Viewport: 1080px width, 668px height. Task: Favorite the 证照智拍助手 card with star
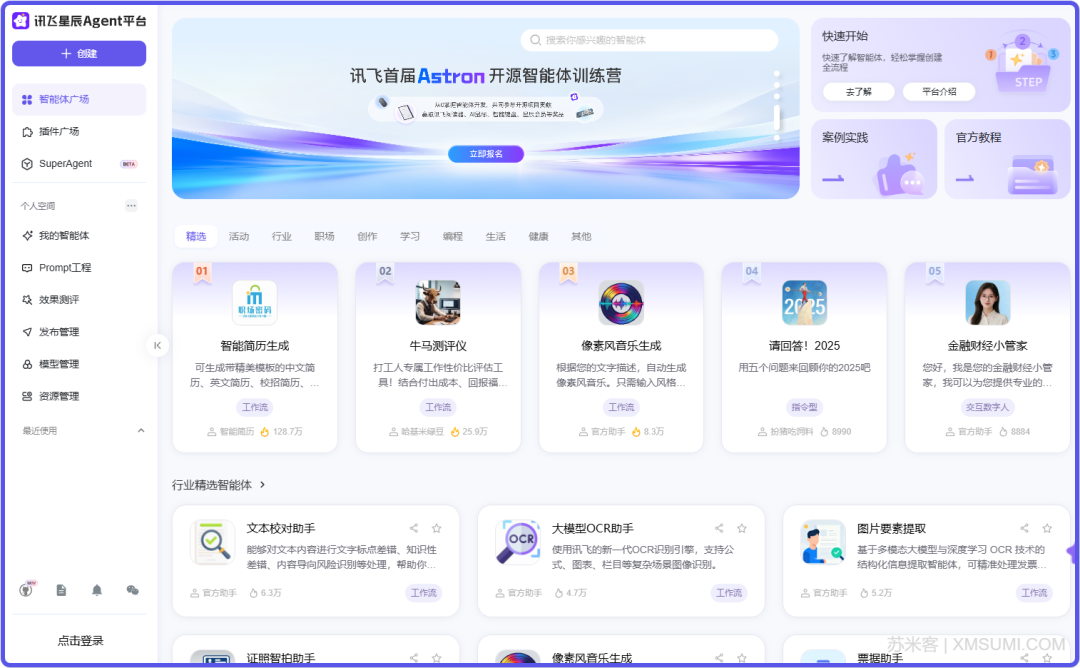(437, 658)
